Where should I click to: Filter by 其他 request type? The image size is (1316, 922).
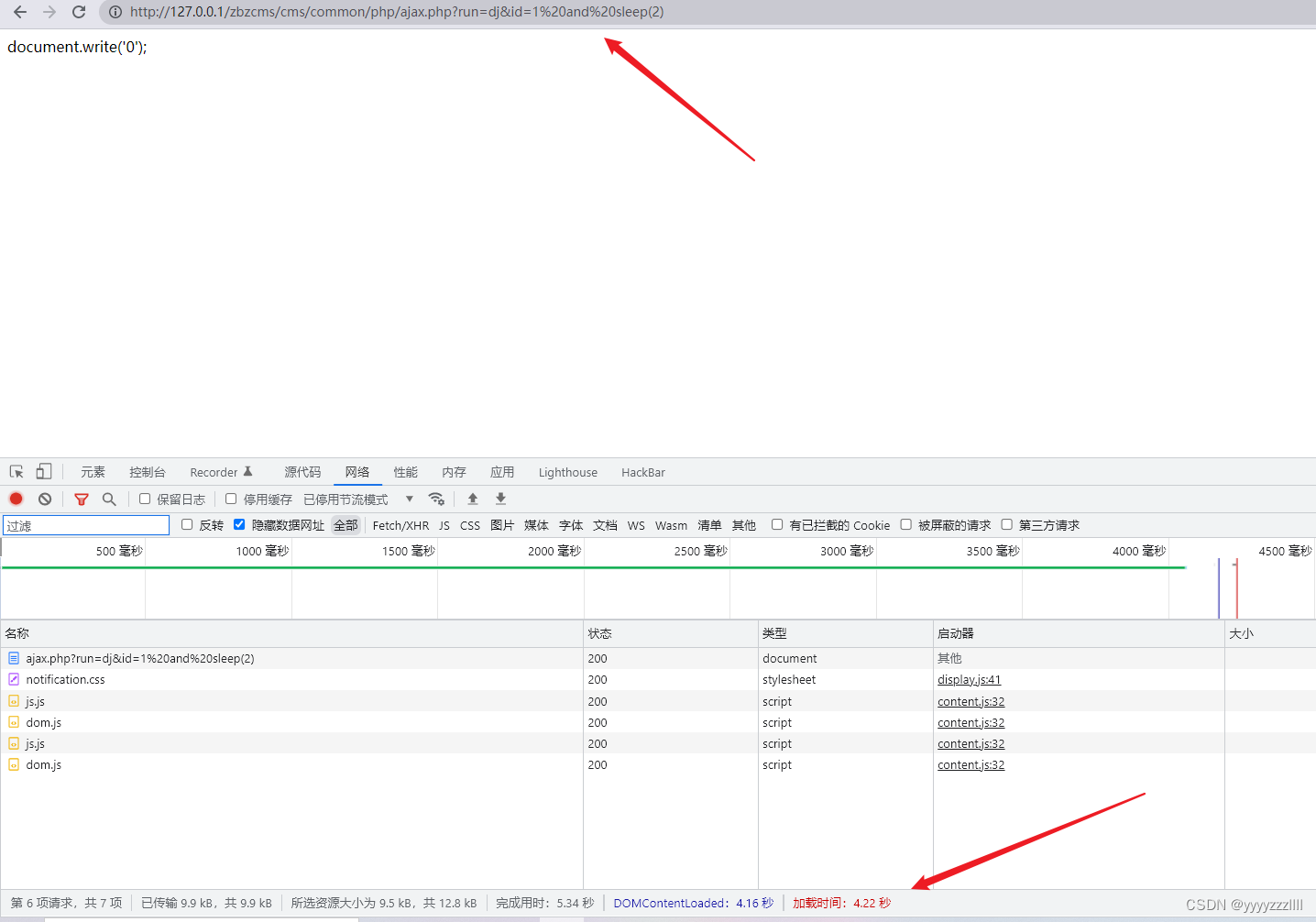point(744,525)
